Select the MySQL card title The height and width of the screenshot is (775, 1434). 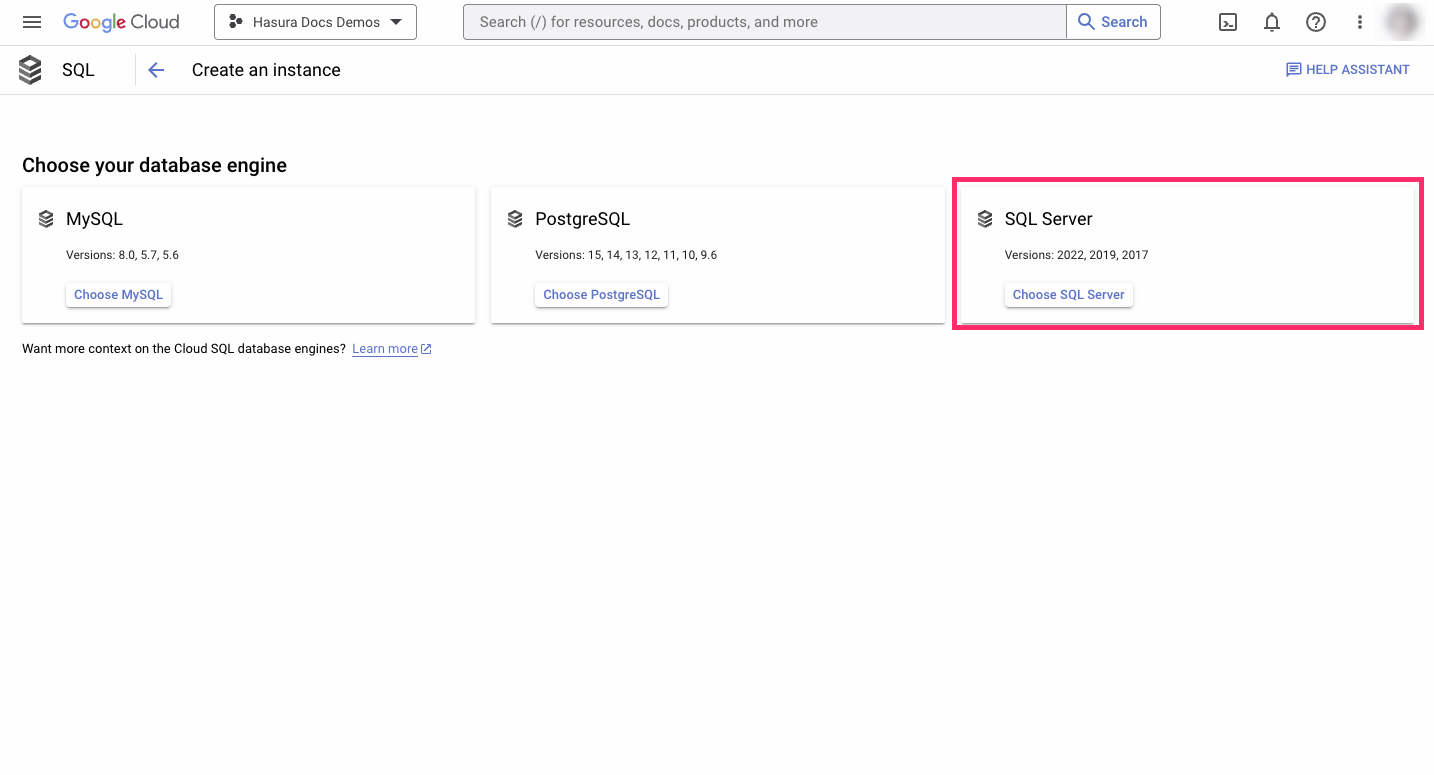pos(94,219)
